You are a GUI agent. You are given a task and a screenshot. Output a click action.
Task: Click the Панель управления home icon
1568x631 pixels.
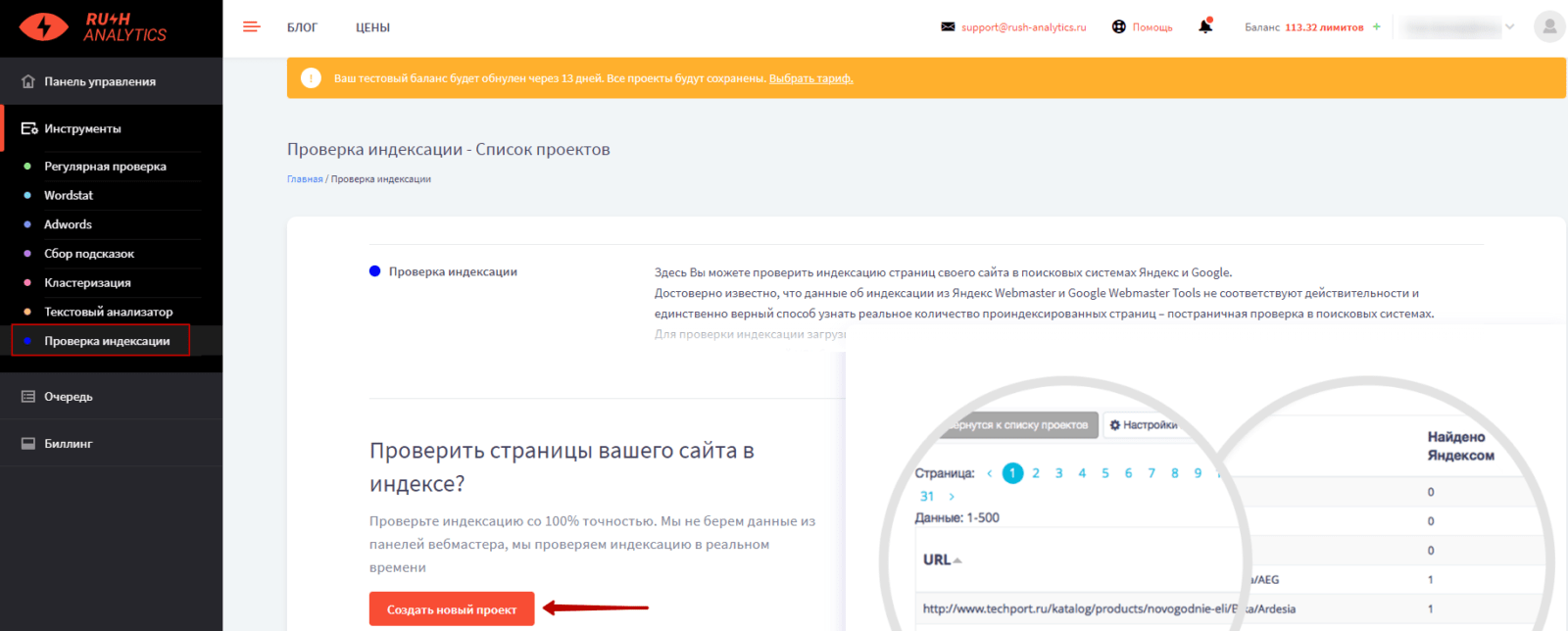28,81
